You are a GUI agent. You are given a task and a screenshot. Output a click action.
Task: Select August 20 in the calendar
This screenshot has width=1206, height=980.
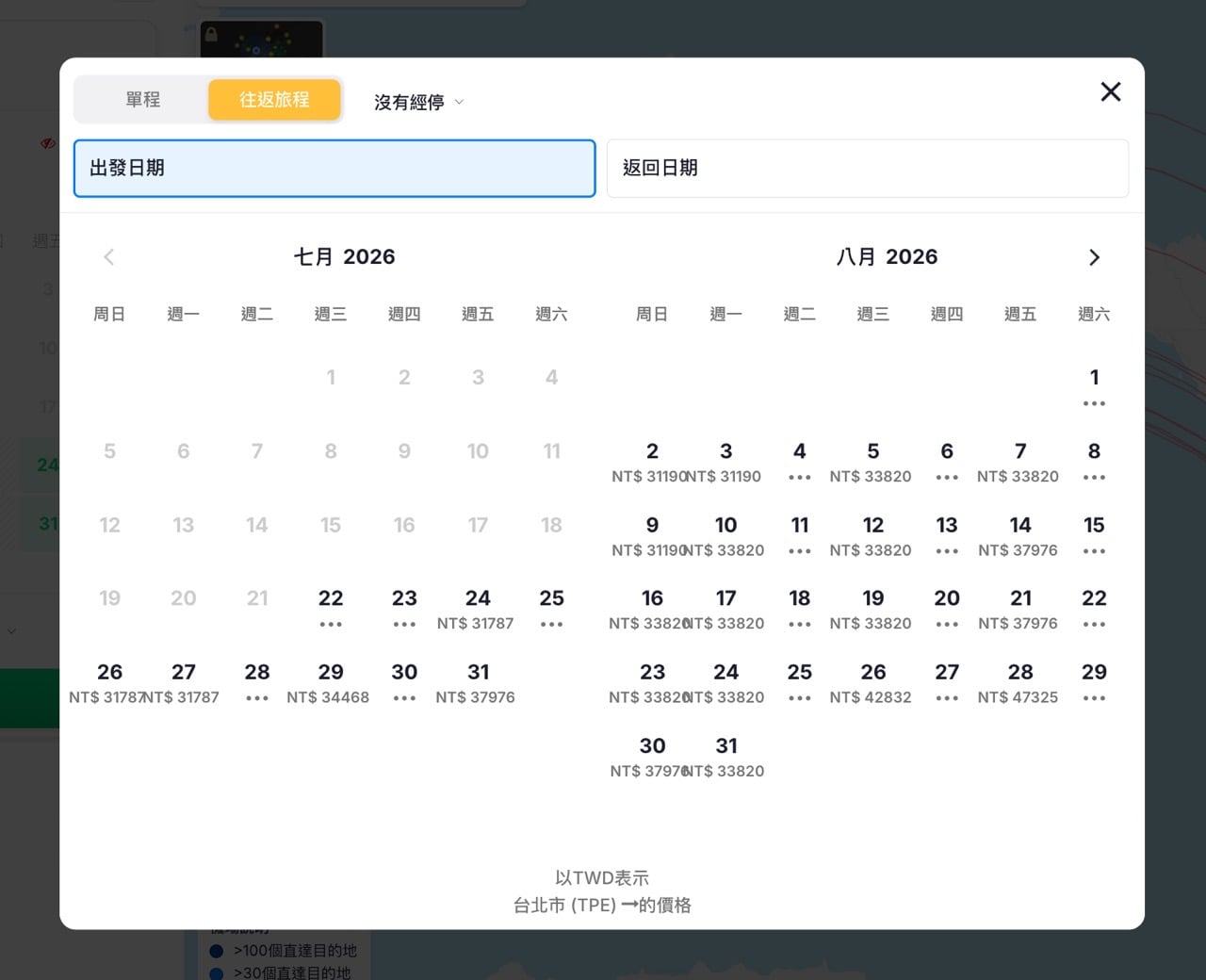tap(947, 609)
